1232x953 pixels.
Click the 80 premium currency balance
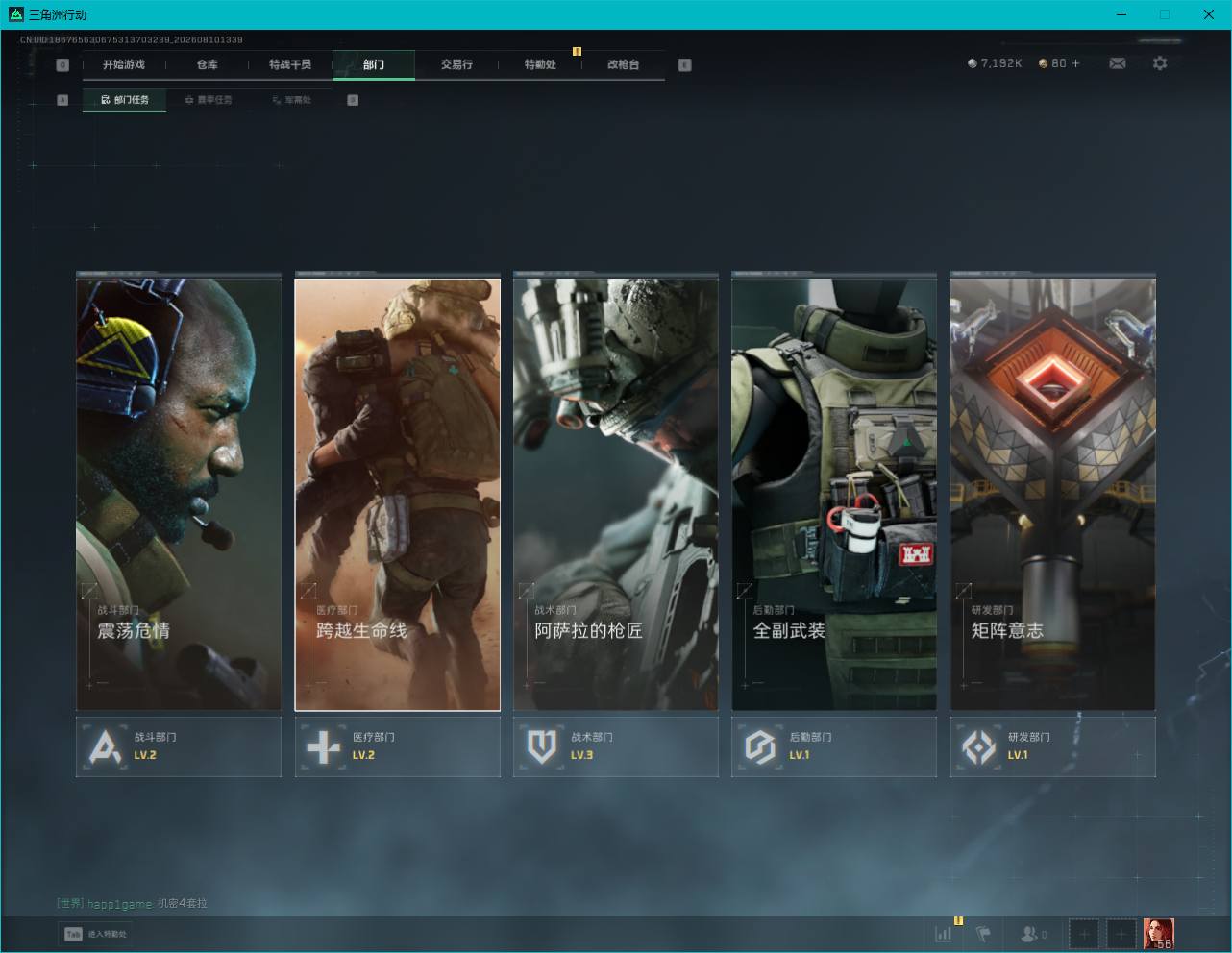(1059, 63)
